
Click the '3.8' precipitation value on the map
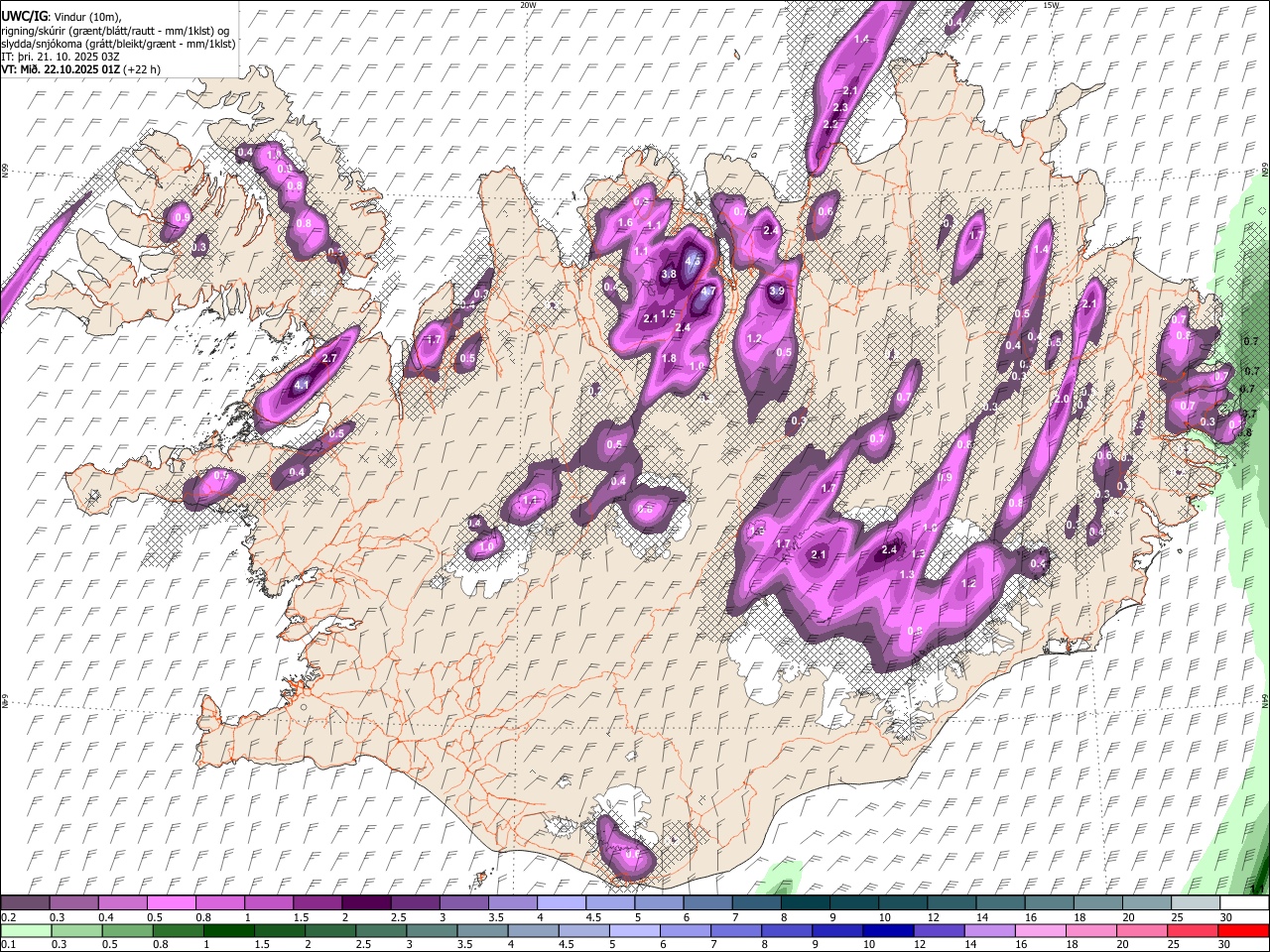tap(669, 275)
